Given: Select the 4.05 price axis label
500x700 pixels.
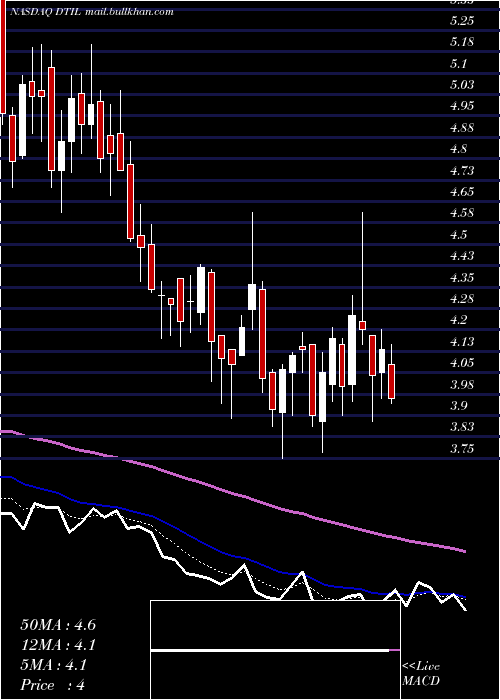Looking at the screenshot, I should [x=462, y=363].
